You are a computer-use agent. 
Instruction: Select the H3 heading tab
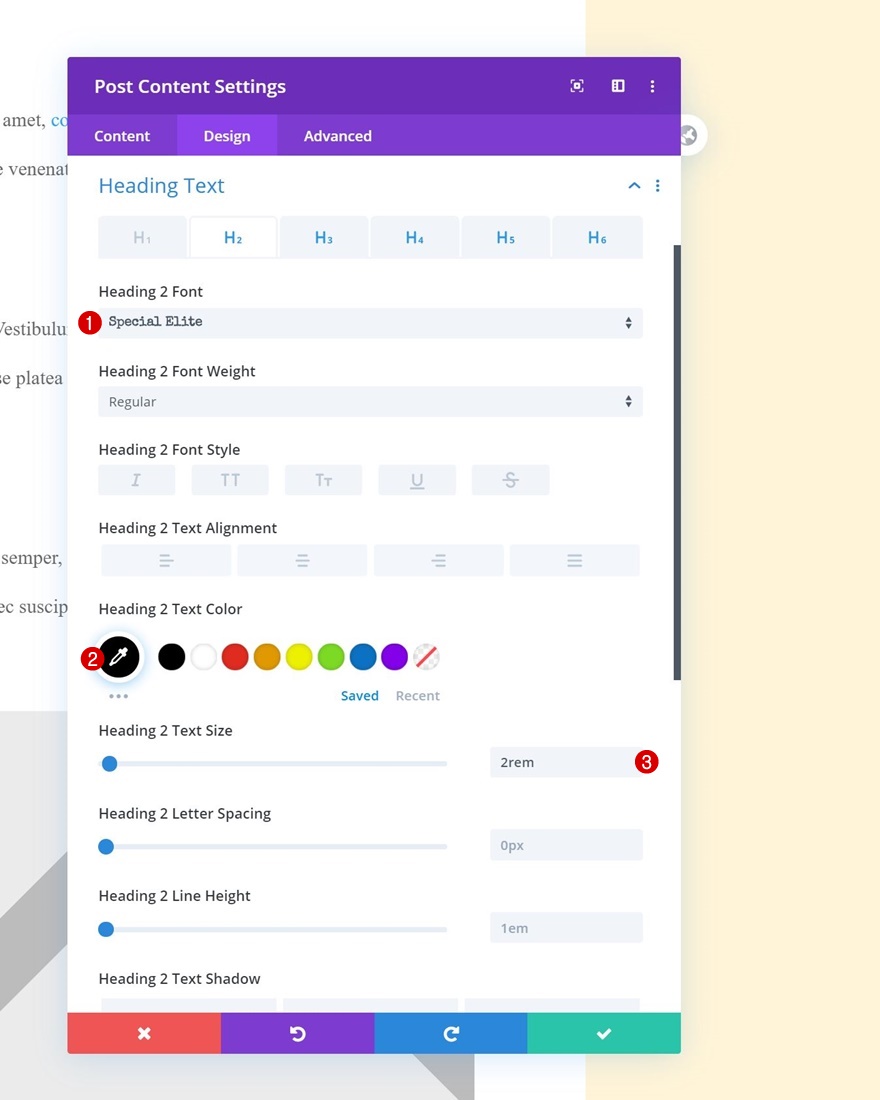click(324, 238)
